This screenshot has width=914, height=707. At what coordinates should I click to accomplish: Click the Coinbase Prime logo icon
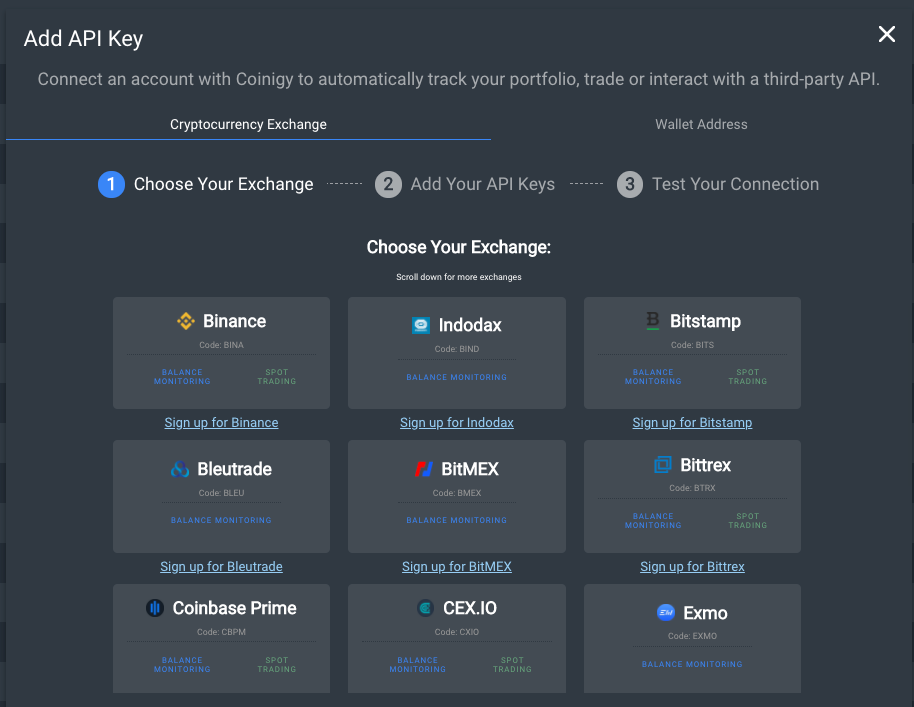pyautogui.click(x=154, y=608)
